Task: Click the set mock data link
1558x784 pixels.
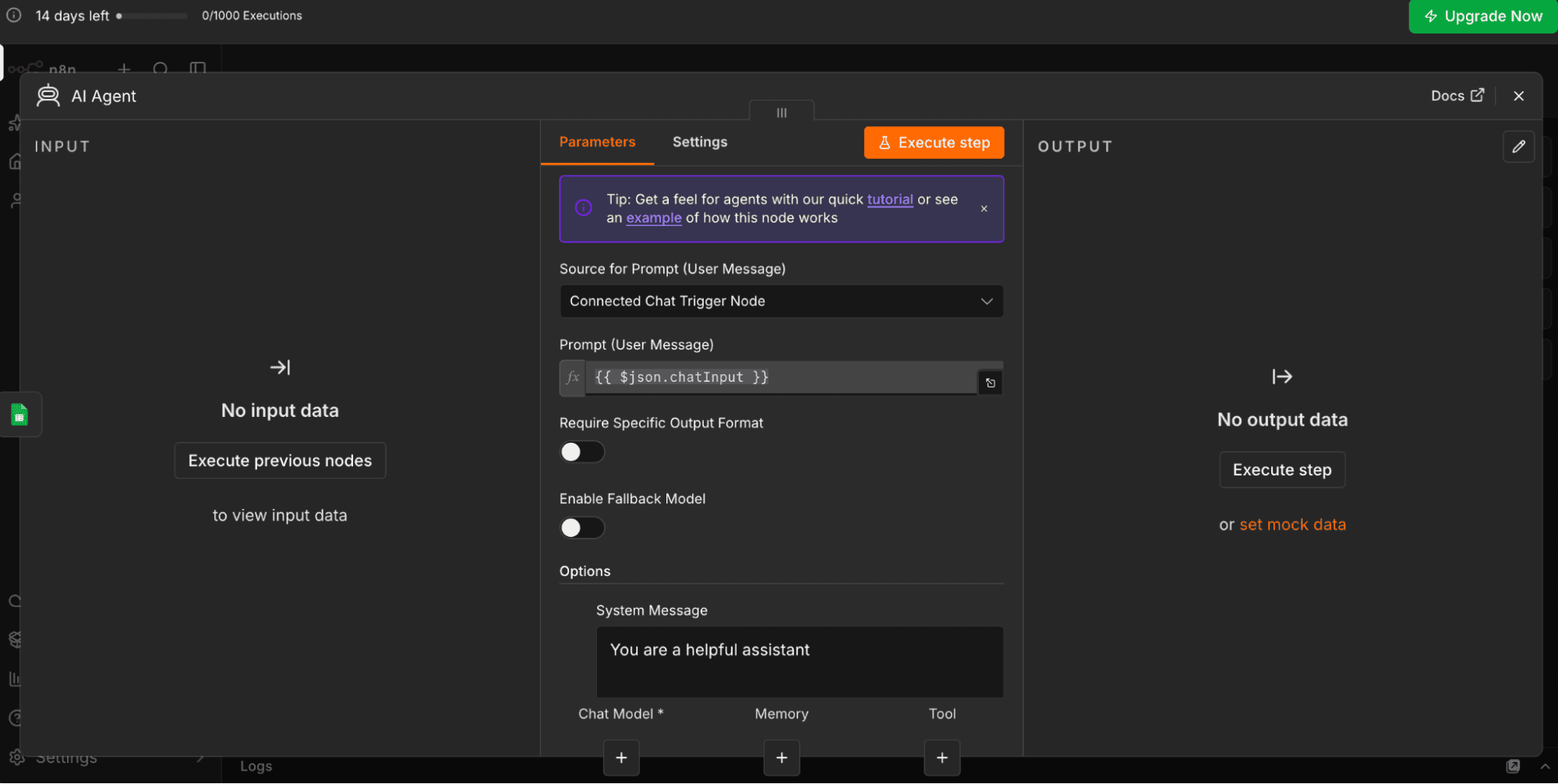Action: point(1292,524)
